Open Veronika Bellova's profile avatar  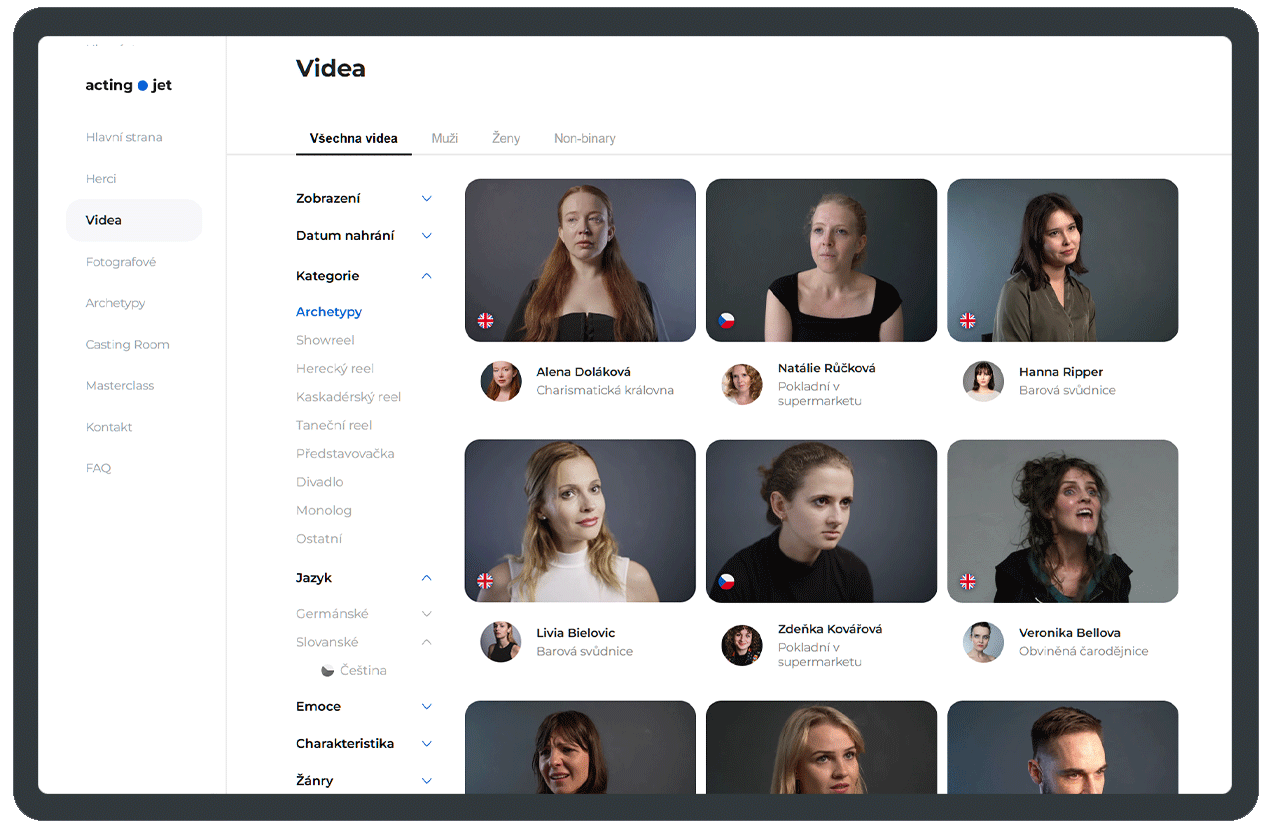[983, 642]
